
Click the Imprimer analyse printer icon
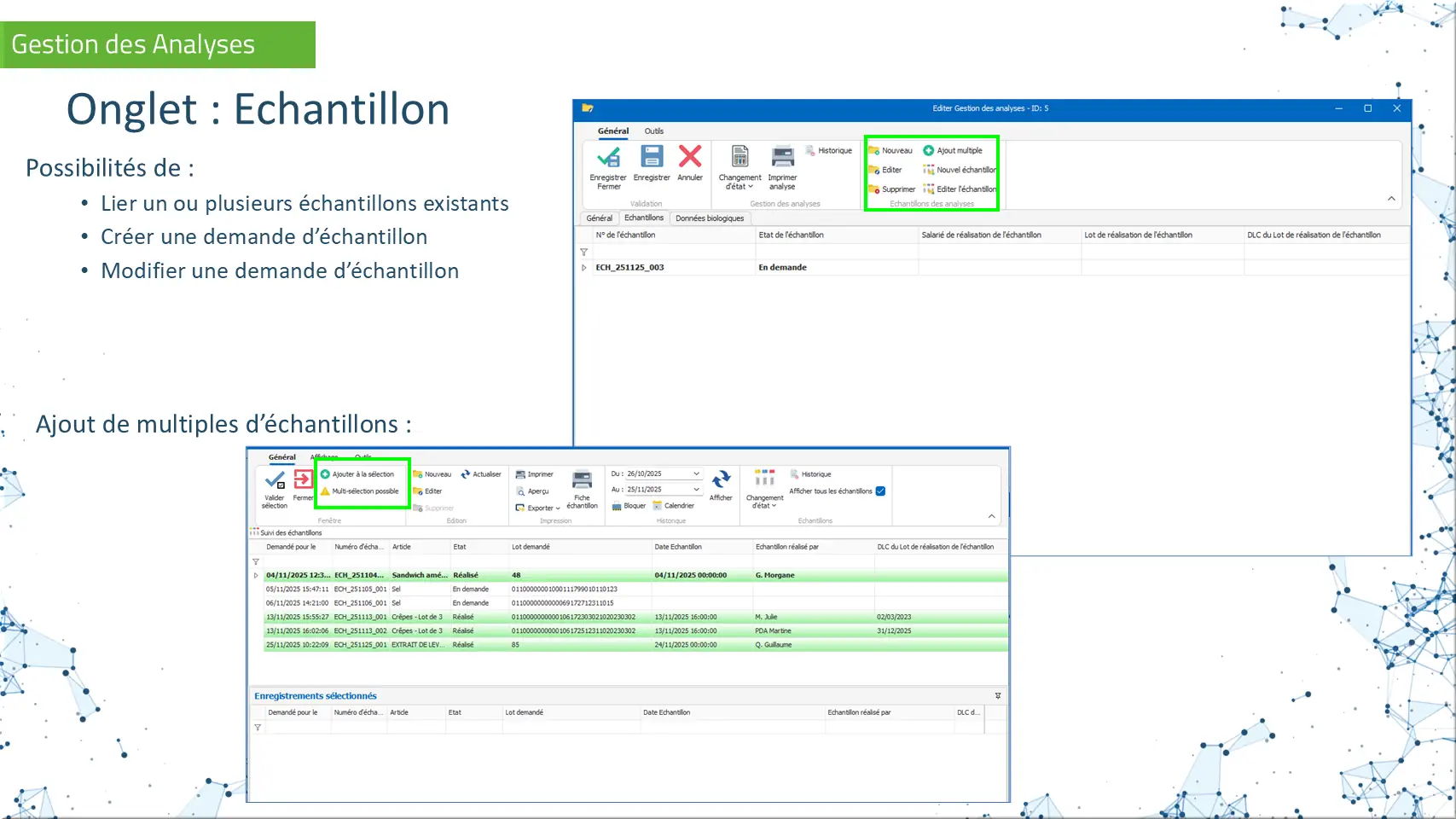pyautogui.click(x=782, y=158)
